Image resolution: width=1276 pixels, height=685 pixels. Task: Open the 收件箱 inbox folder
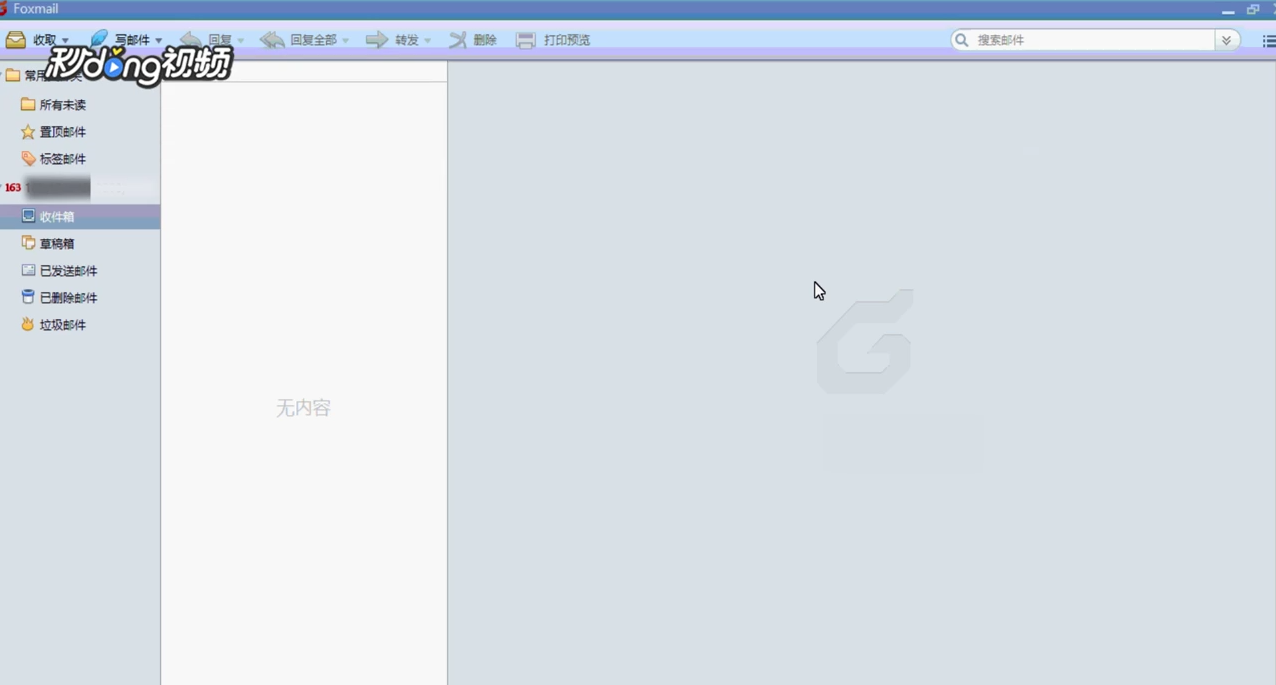point(80,216)
